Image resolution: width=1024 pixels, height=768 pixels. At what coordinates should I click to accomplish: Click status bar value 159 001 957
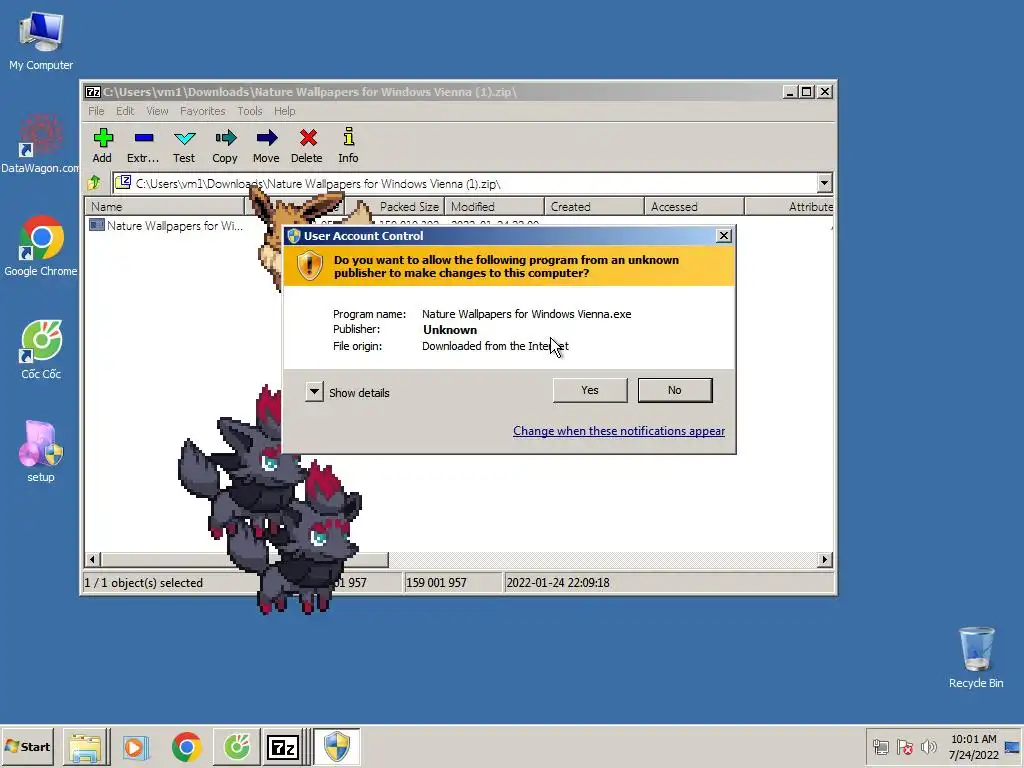point(436,583)
